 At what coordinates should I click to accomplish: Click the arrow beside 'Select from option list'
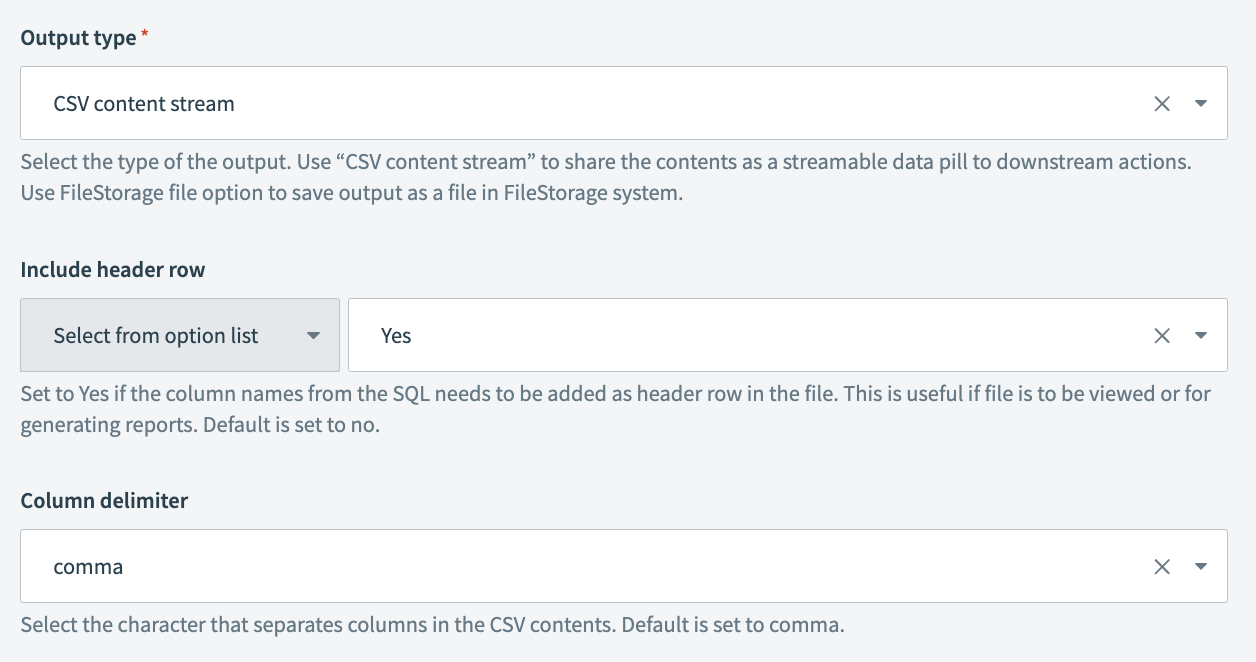point(313,336)
